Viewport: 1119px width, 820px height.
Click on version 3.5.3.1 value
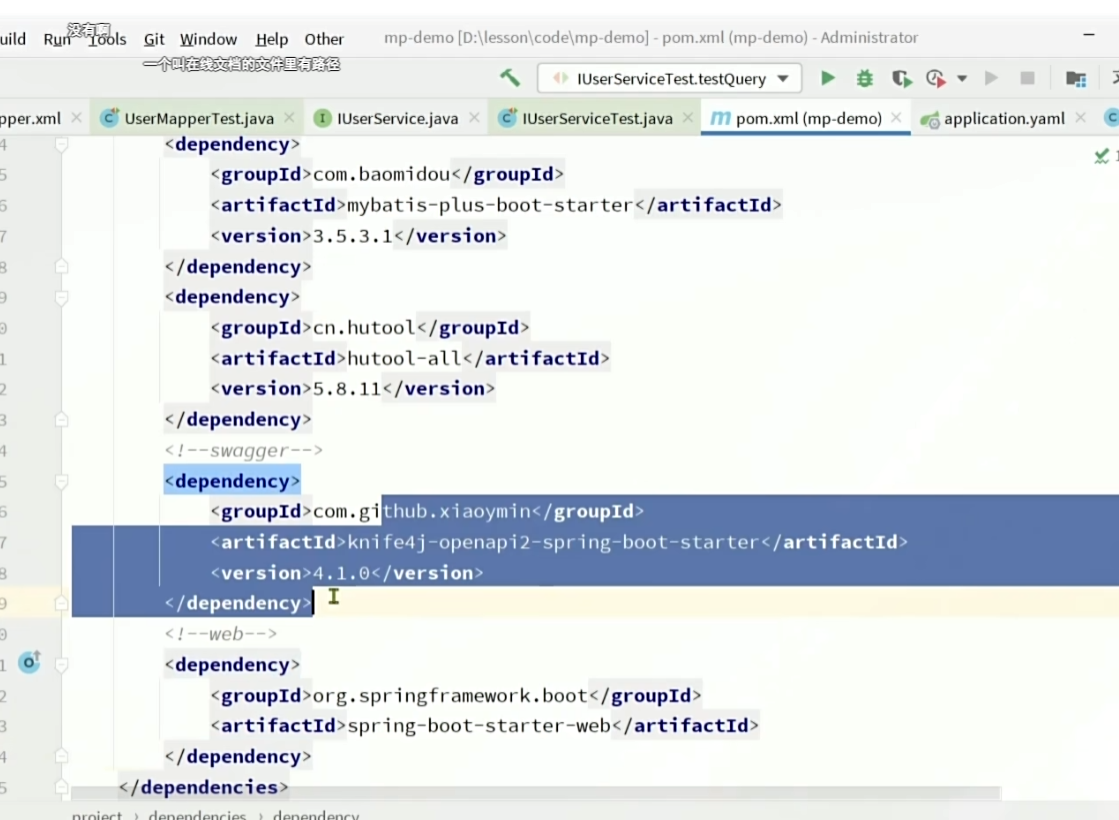point(353,236)
